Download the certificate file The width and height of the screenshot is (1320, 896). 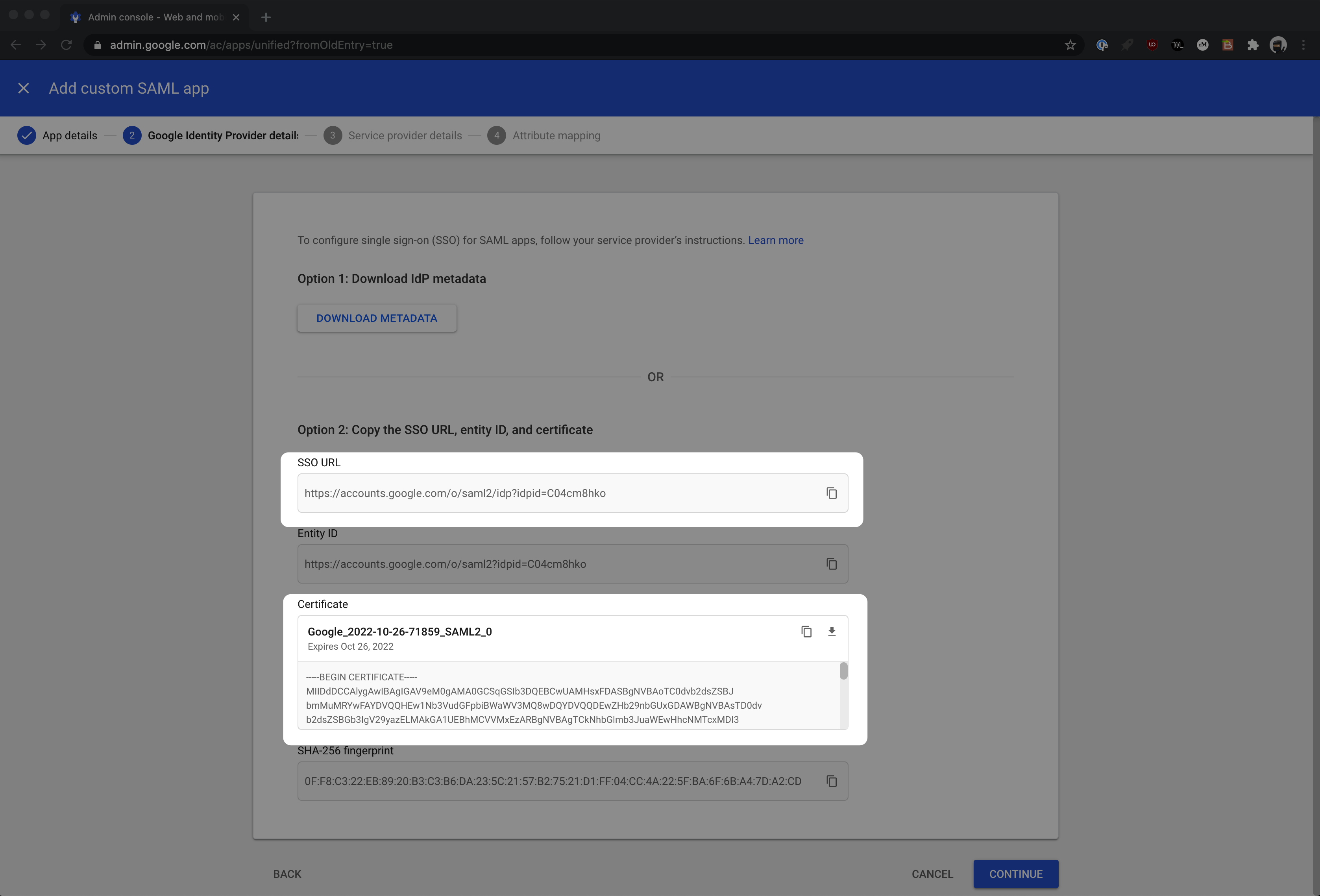tap(832, 632)
